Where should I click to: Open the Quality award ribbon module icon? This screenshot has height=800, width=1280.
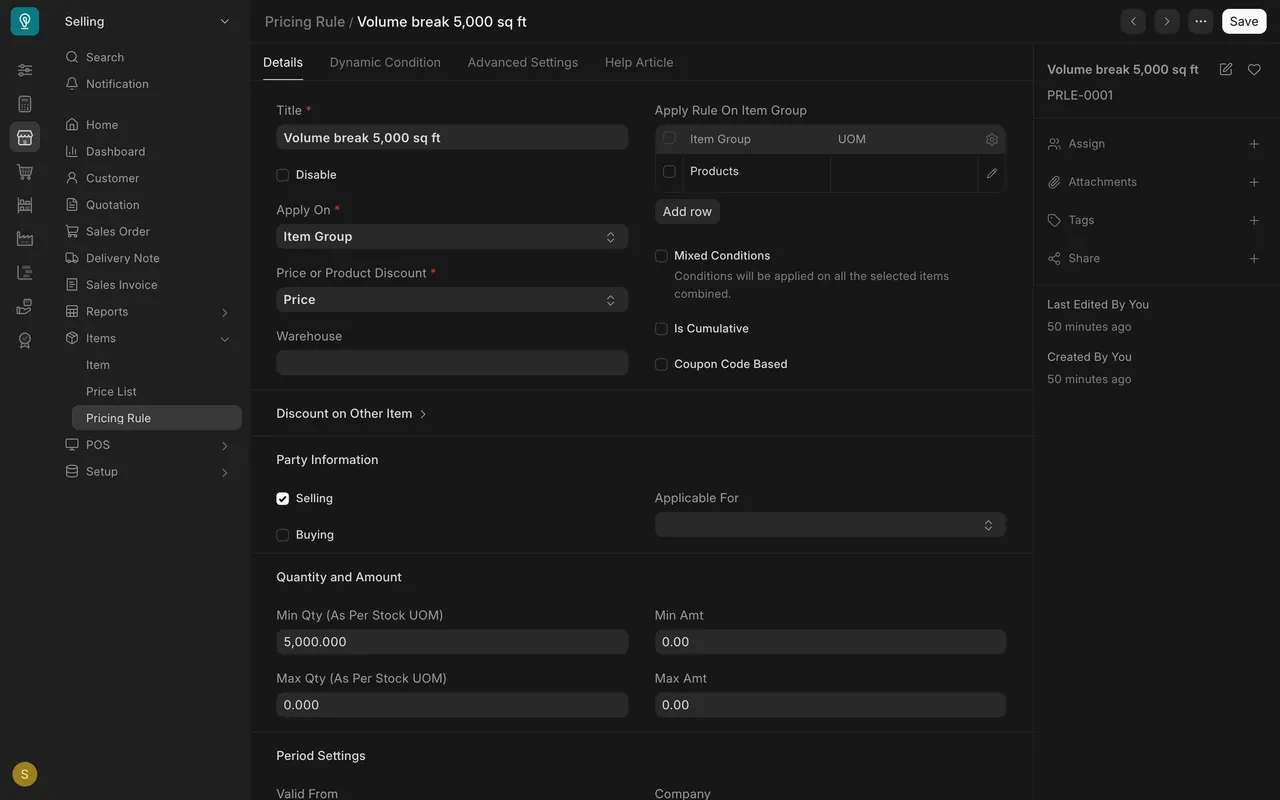pyautogui.click(x=25, y=340)
